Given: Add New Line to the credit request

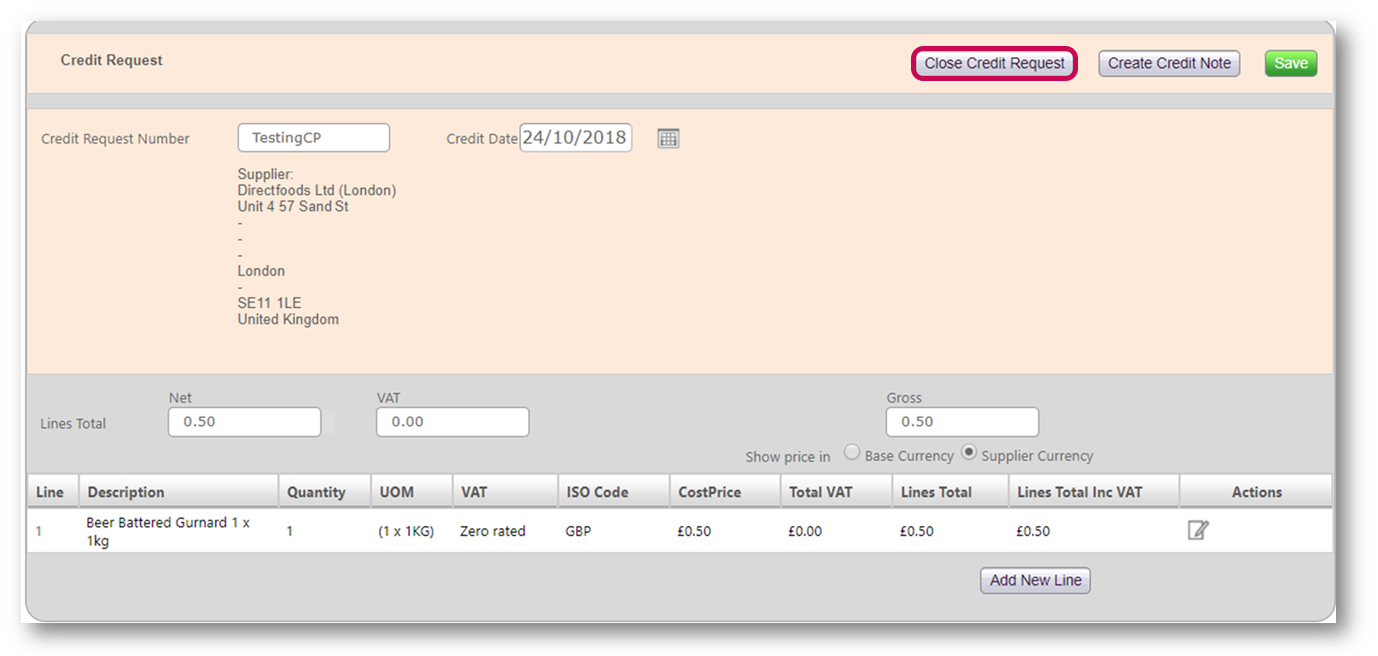Looking at the screenshot, I should pos(1035,580).
